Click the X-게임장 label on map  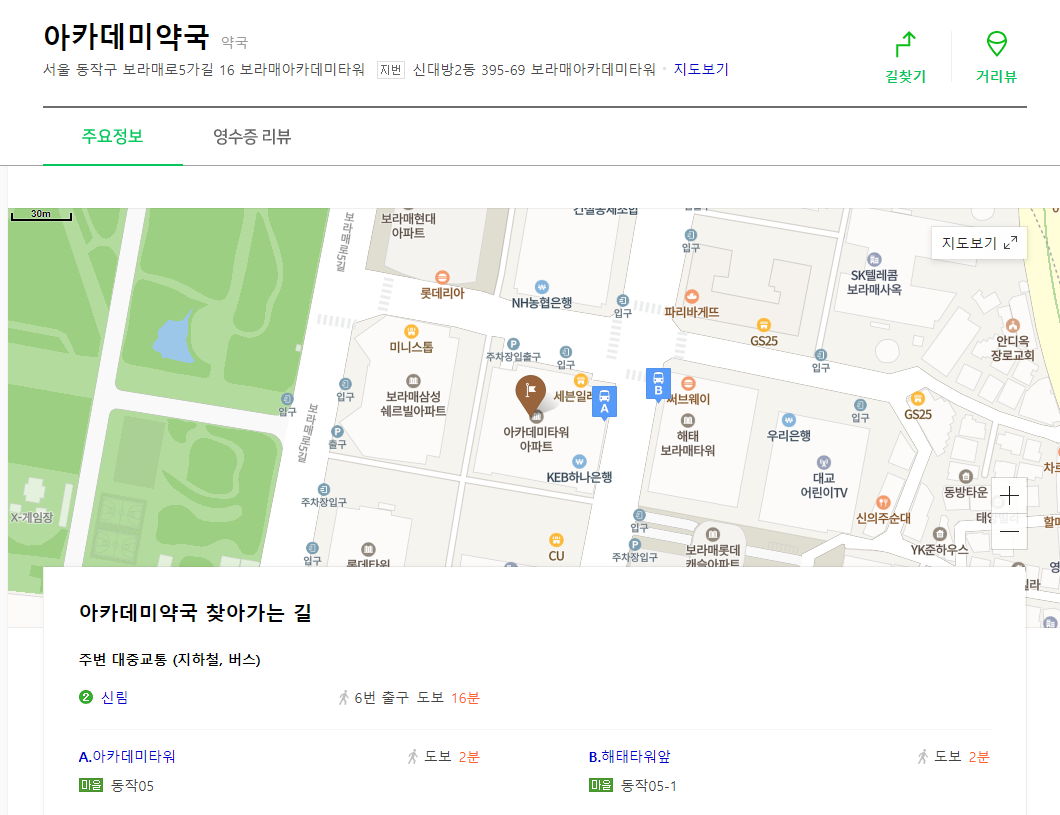click(32, 518)
